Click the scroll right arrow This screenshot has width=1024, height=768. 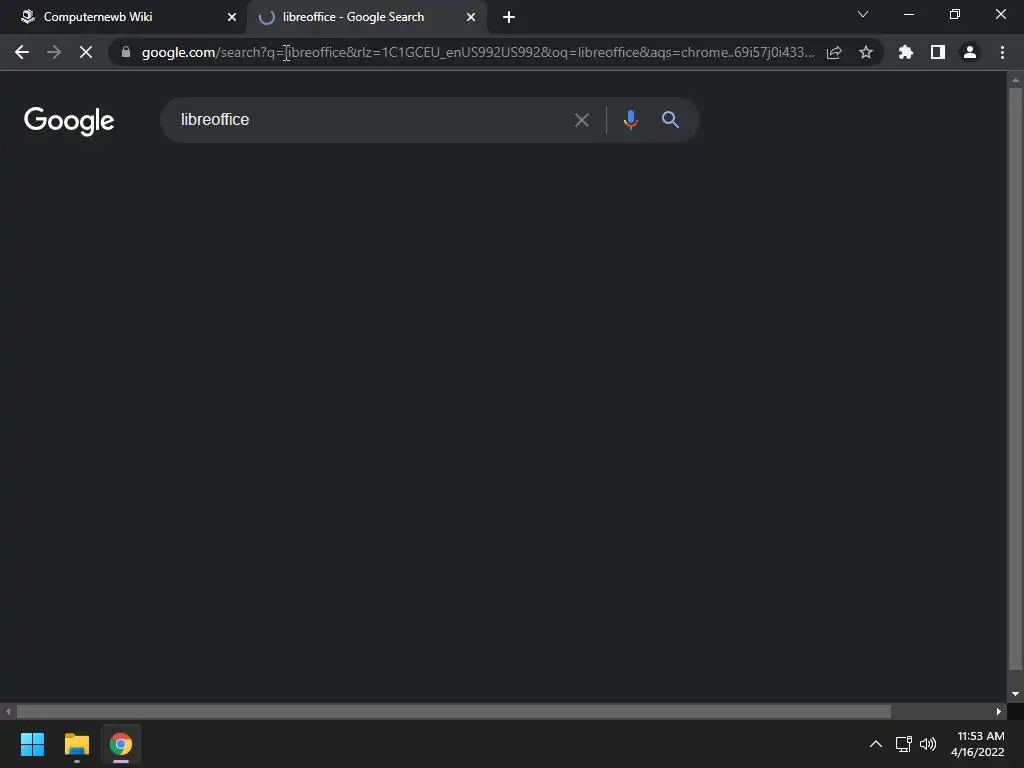(999, 711)
